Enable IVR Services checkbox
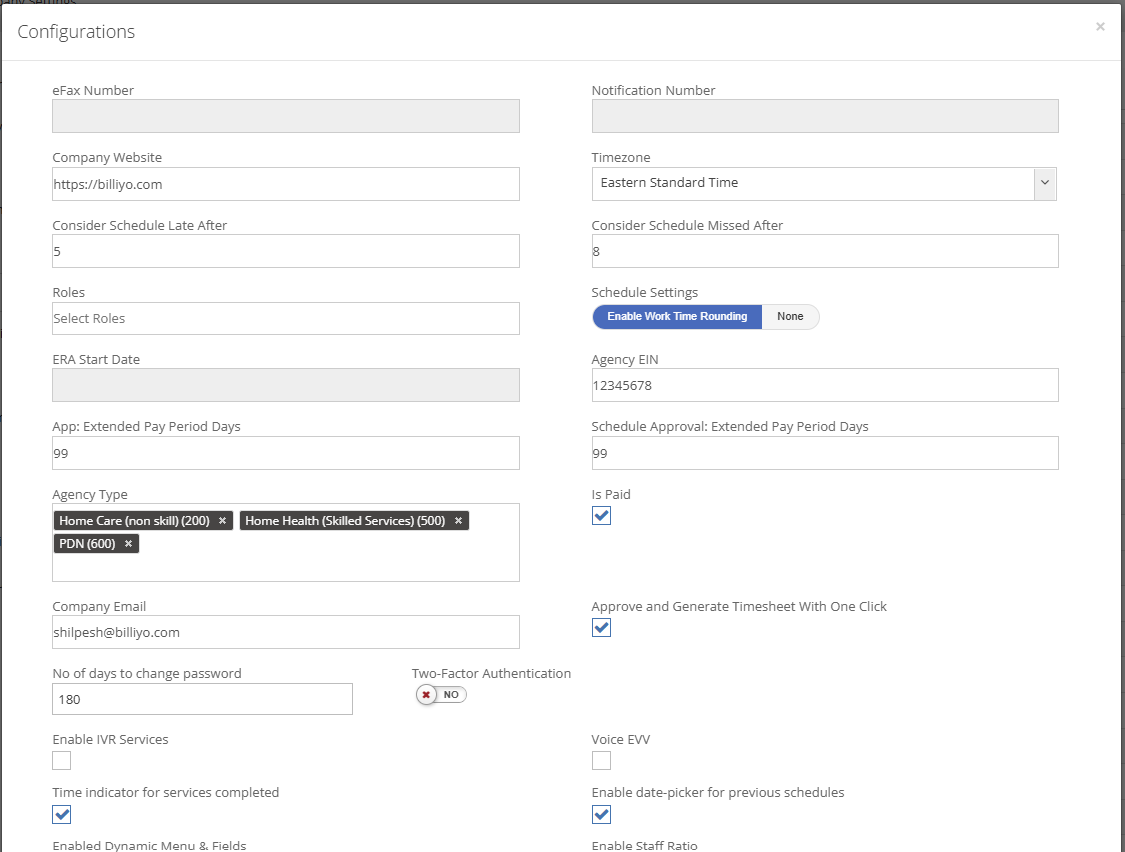Image resolution: width=1125 pixels, height=852 pixels. (x=62, y=761)
